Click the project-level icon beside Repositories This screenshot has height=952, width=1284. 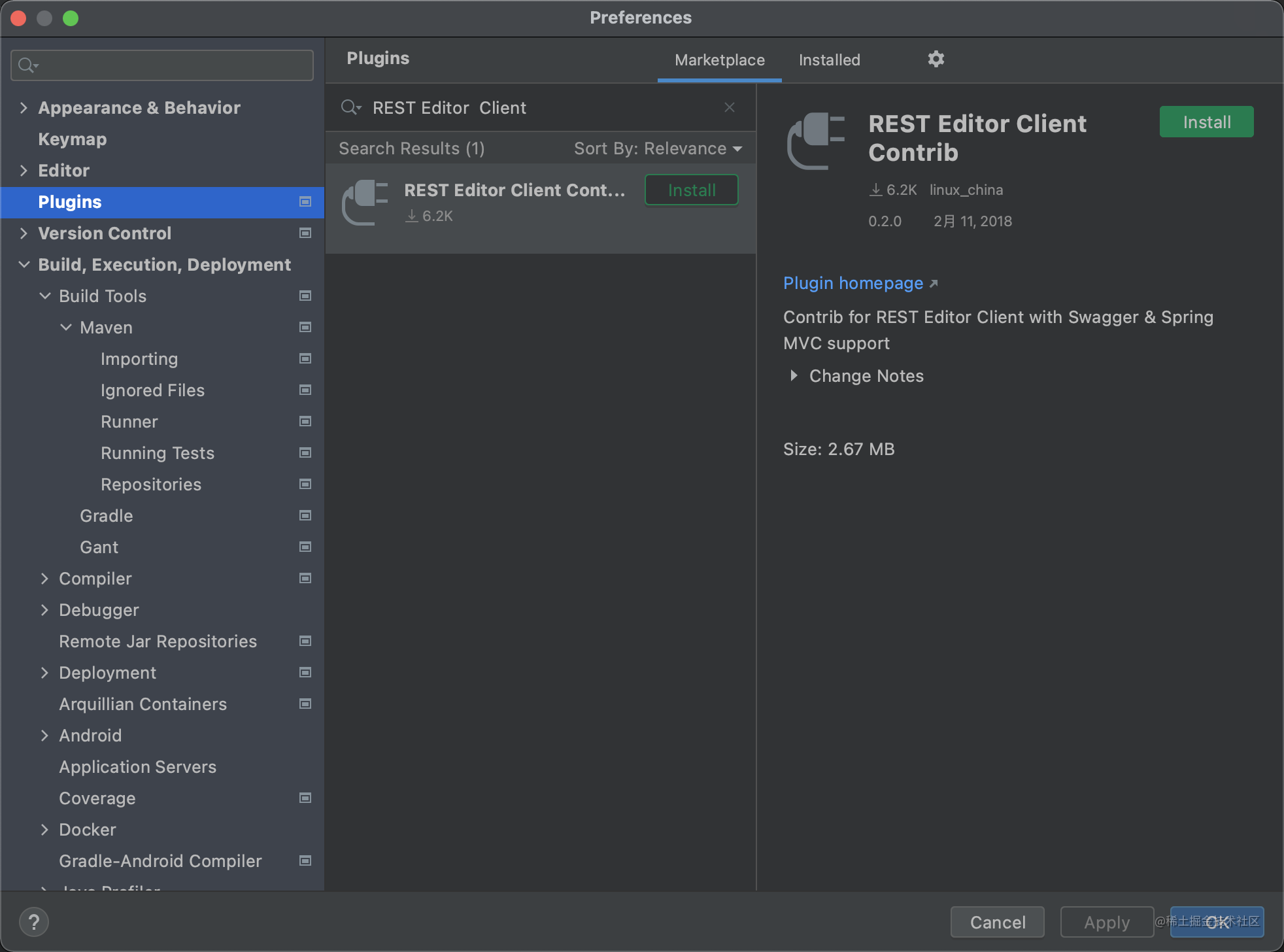[305, 484]
